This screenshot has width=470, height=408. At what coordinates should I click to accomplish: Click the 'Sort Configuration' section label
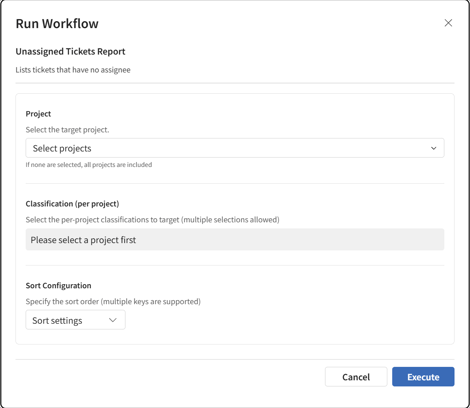point(58,286)
